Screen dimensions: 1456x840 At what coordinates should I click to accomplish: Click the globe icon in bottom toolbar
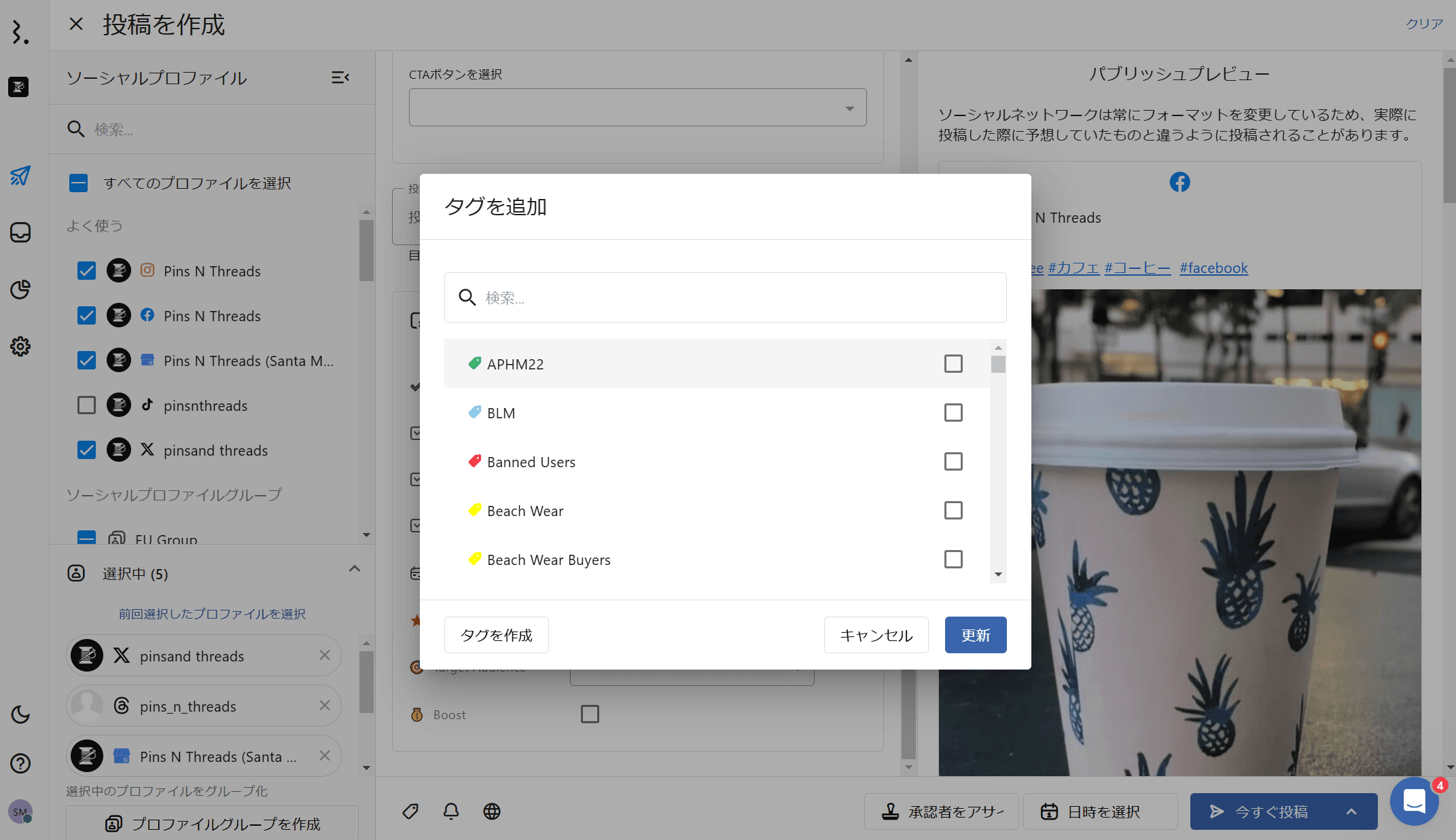coord(492,811)
